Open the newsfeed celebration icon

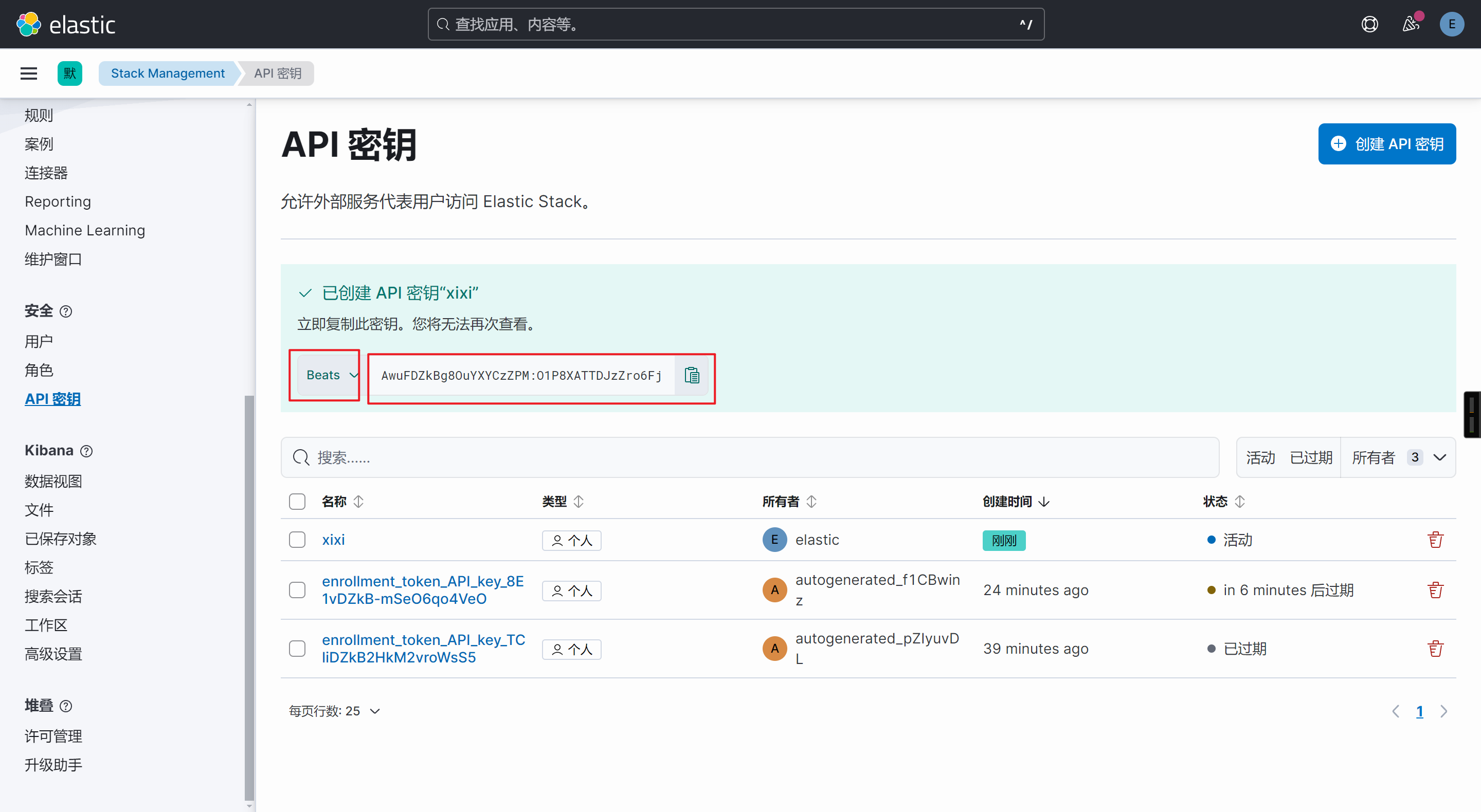click(x=1410, y=24)
